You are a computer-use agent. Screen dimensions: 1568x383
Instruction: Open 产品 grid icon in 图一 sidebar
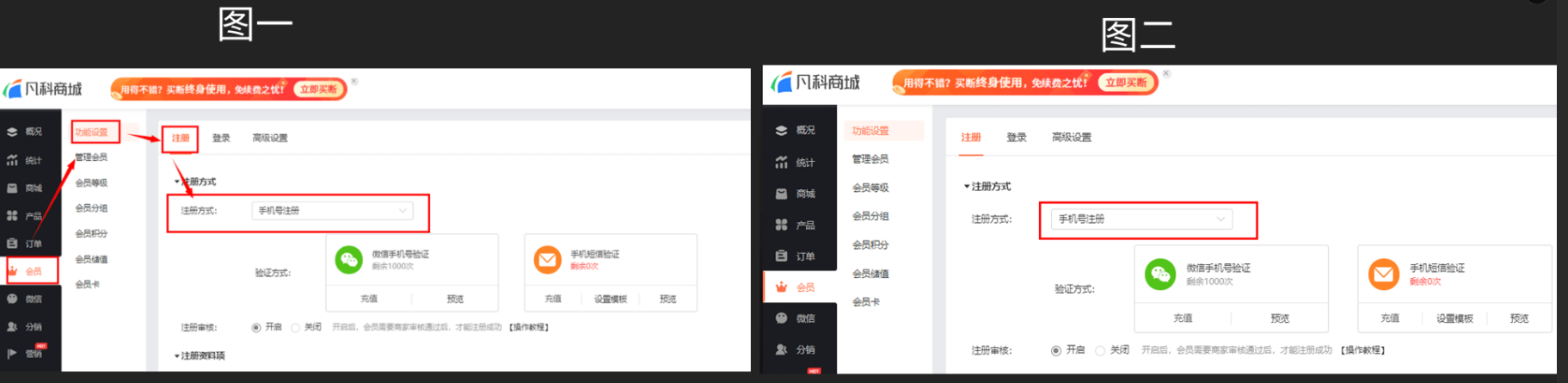pyautogui.click(x=12, y=216)
